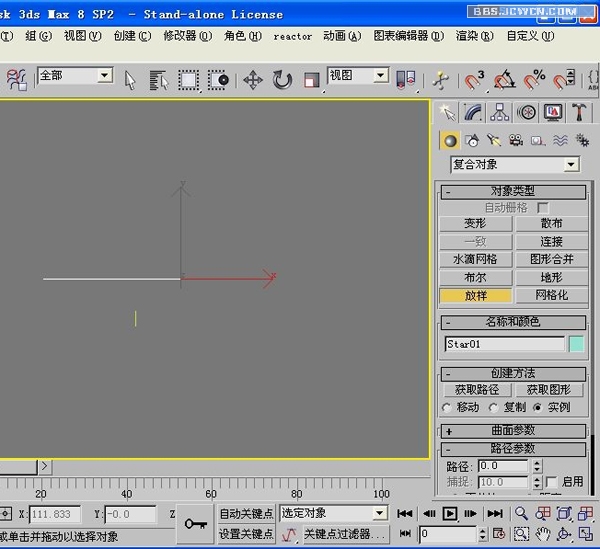Viewport: 600px width, 549px height.
Task: Collapse the 路径参数 rollout
Action: (x=513, y=449)
